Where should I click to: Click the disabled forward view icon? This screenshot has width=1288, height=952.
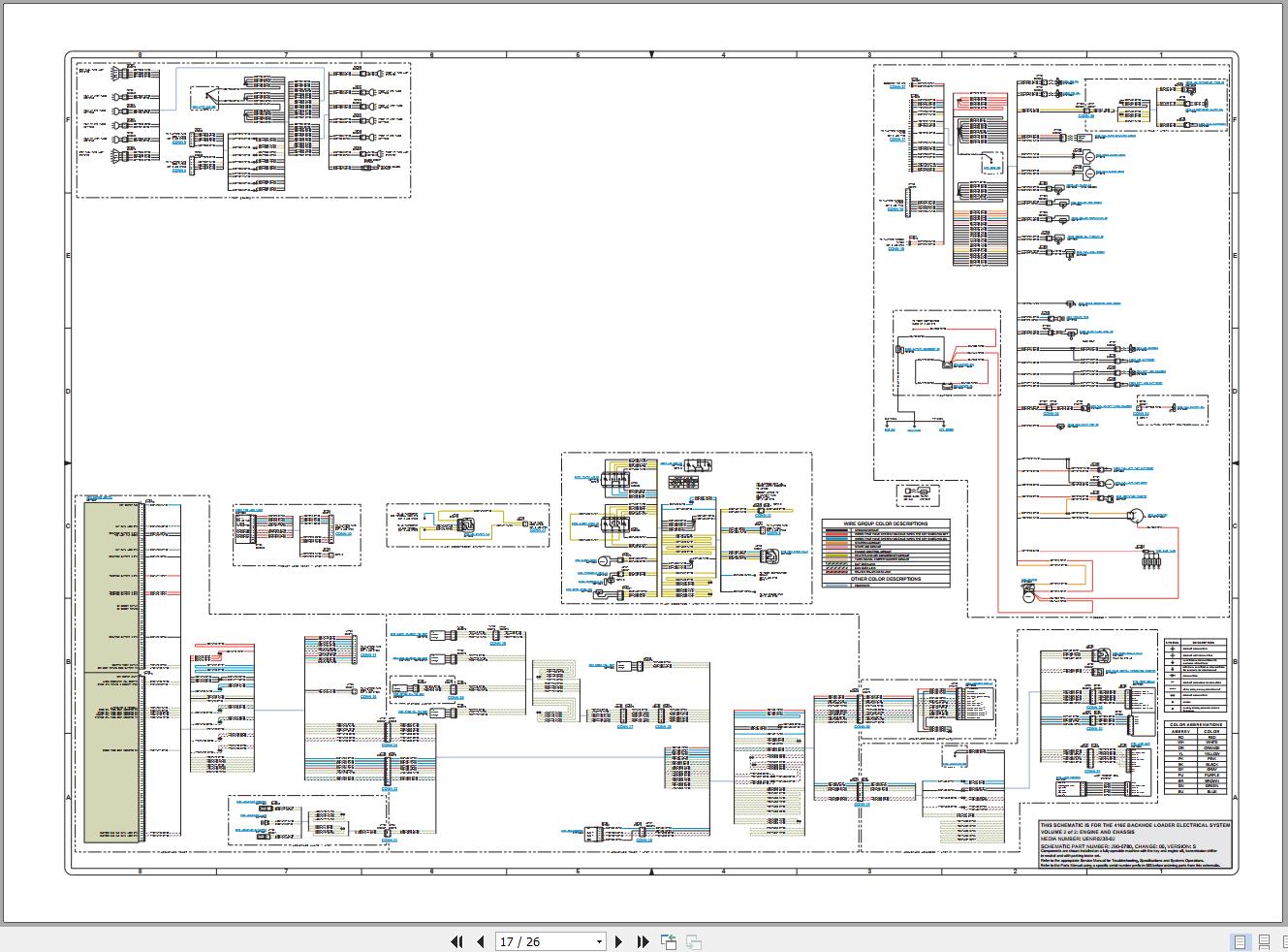click(693, 941)
